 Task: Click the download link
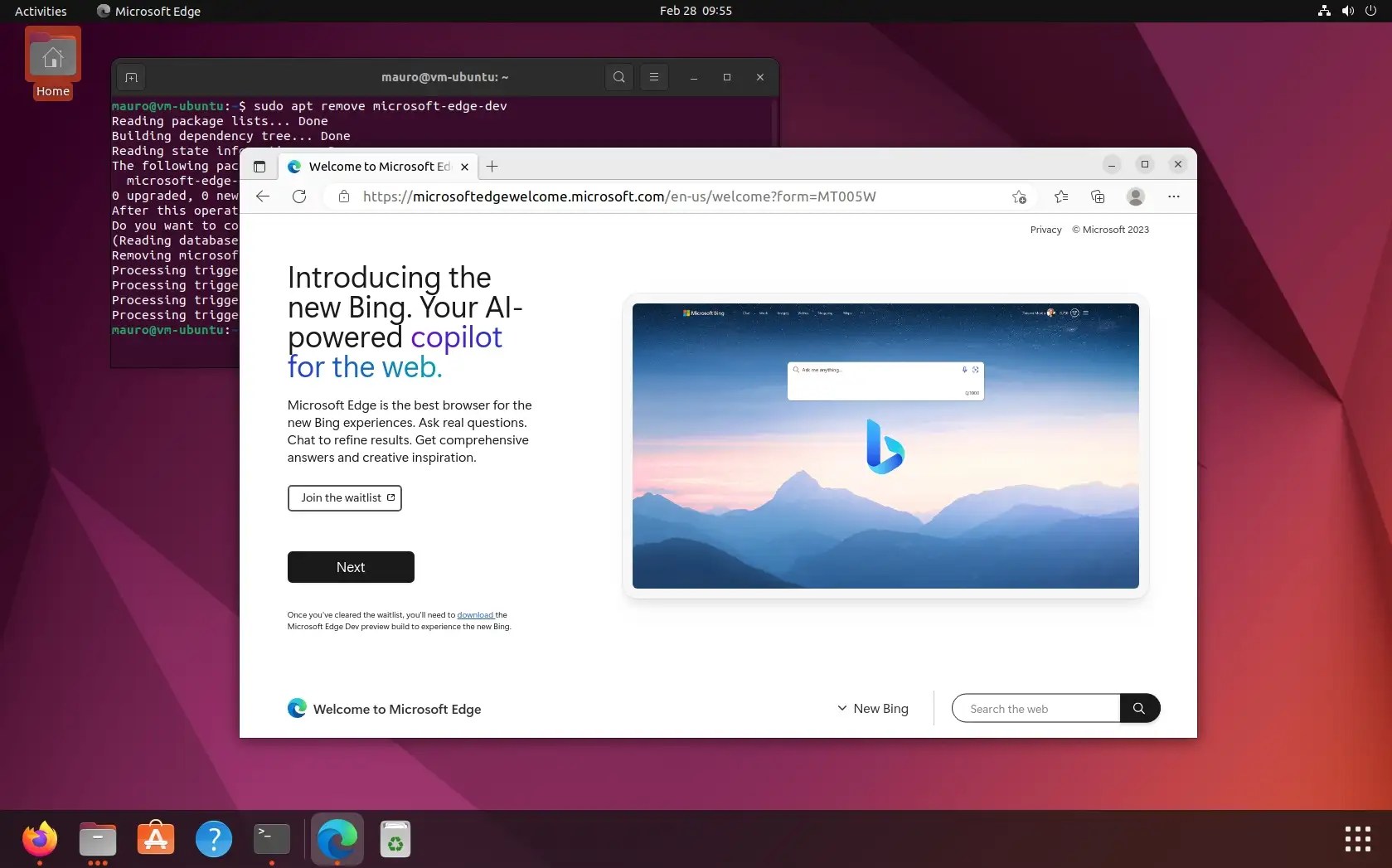tap(474, 615)
